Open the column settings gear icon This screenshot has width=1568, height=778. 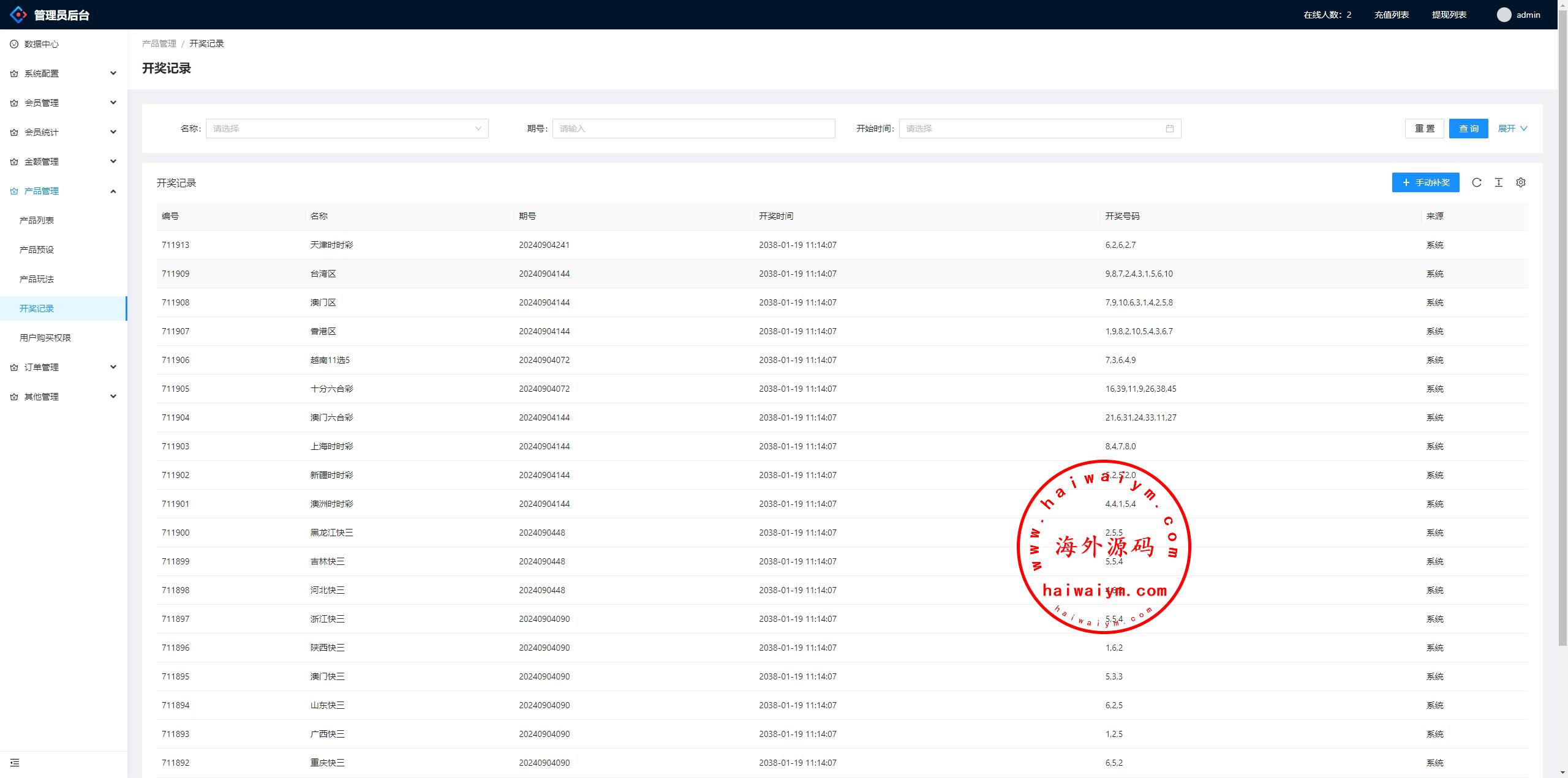(1521, 182)
